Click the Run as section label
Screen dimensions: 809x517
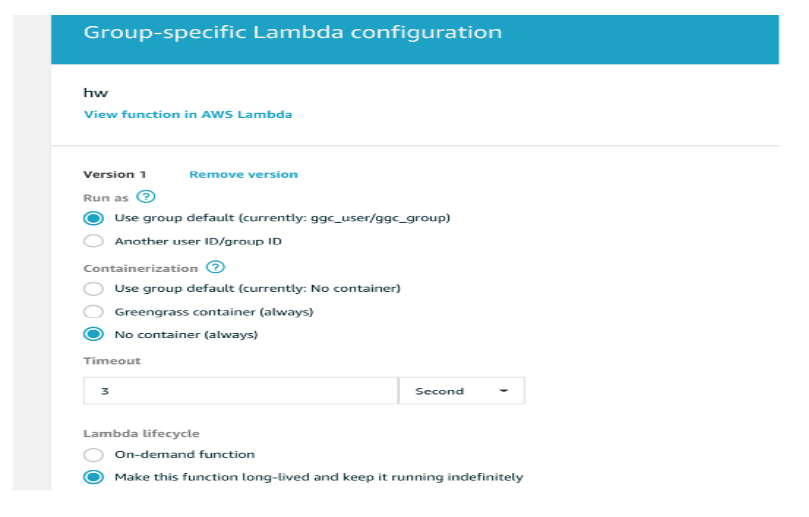[x=106, y=198]
